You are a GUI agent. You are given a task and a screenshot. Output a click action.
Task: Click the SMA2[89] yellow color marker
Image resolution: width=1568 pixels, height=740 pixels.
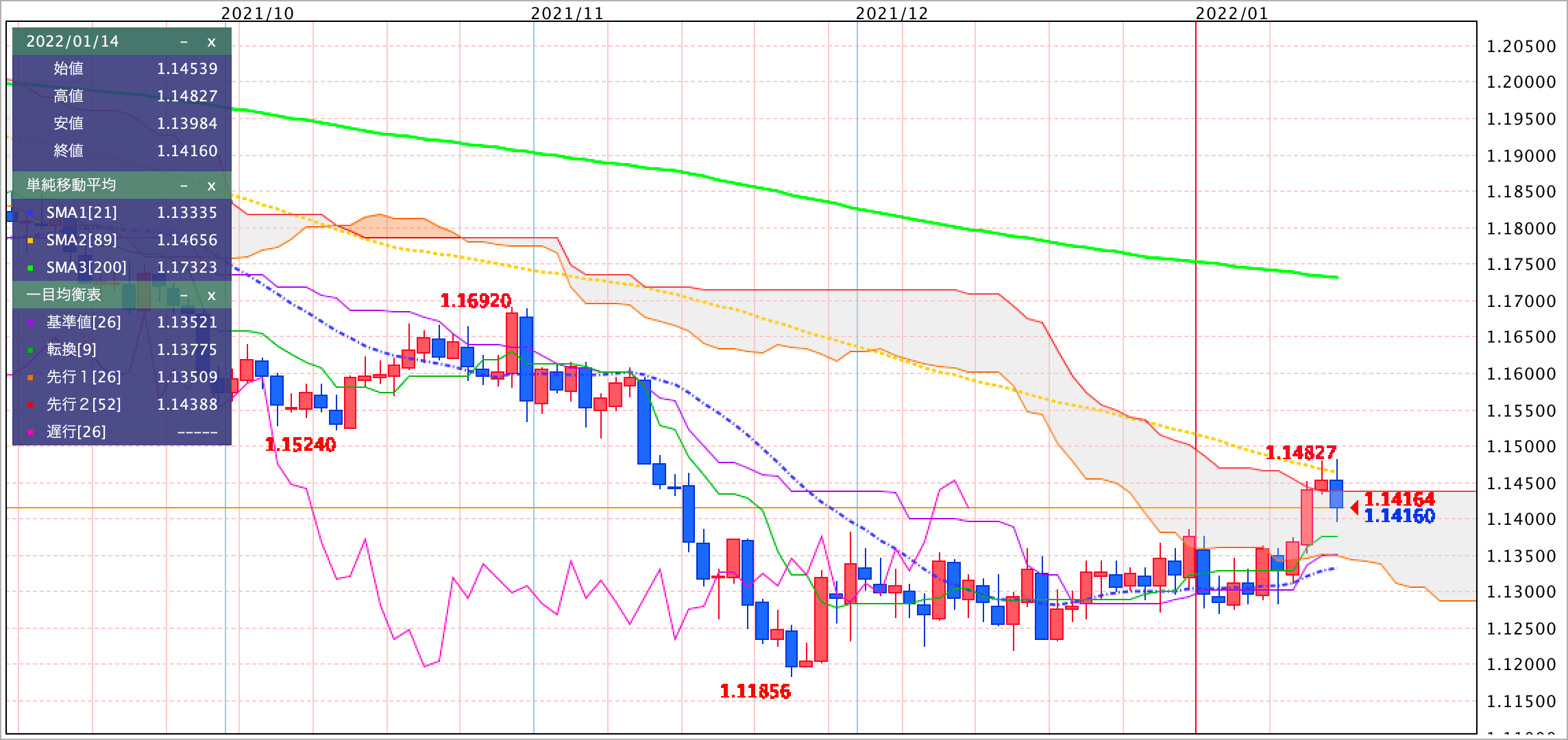click(30, 241)
